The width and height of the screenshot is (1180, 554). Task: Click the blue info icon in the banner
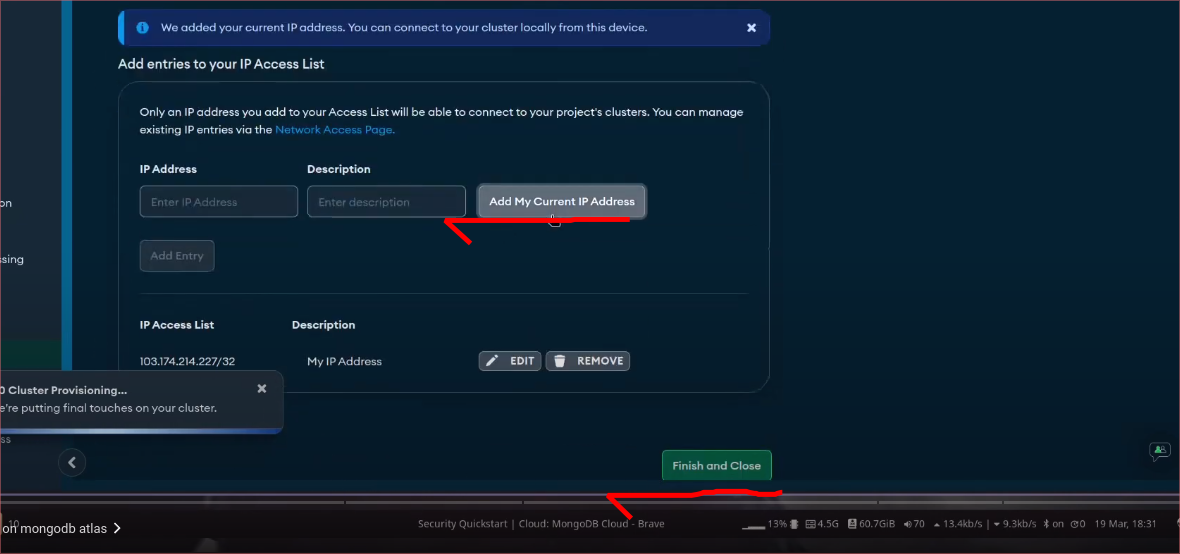click(x=142, y=28)
